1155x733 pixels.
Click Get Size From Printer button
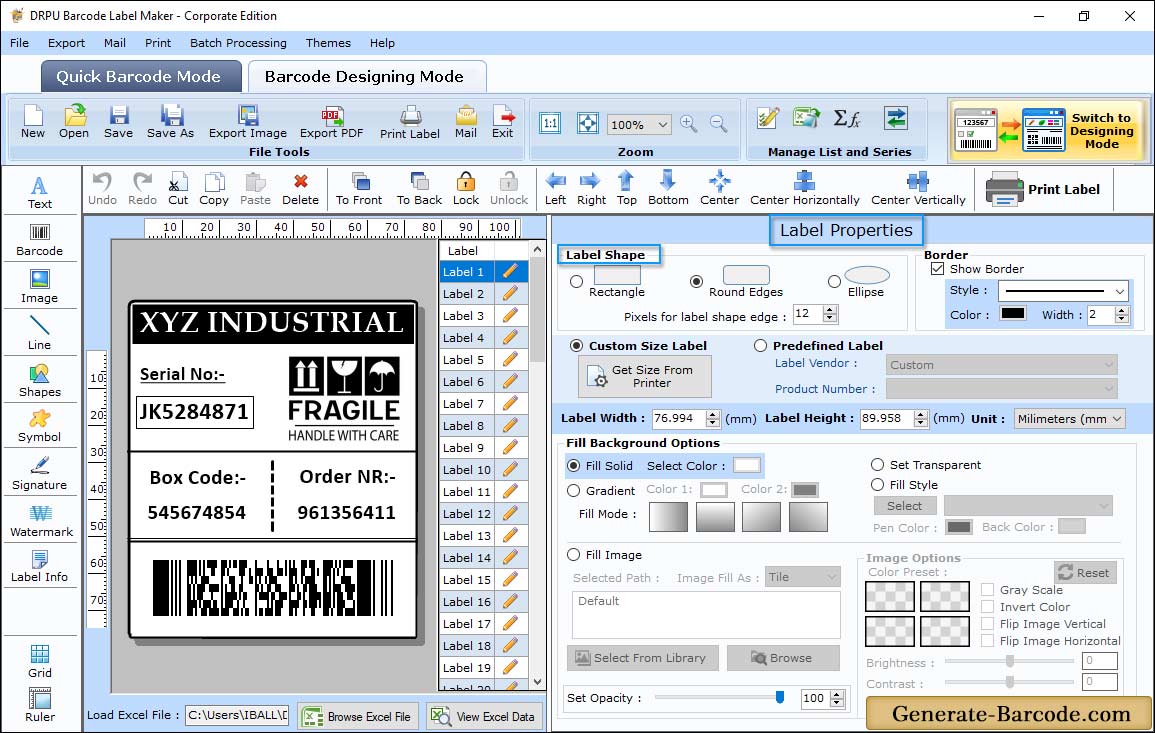[x=645, y=376]
